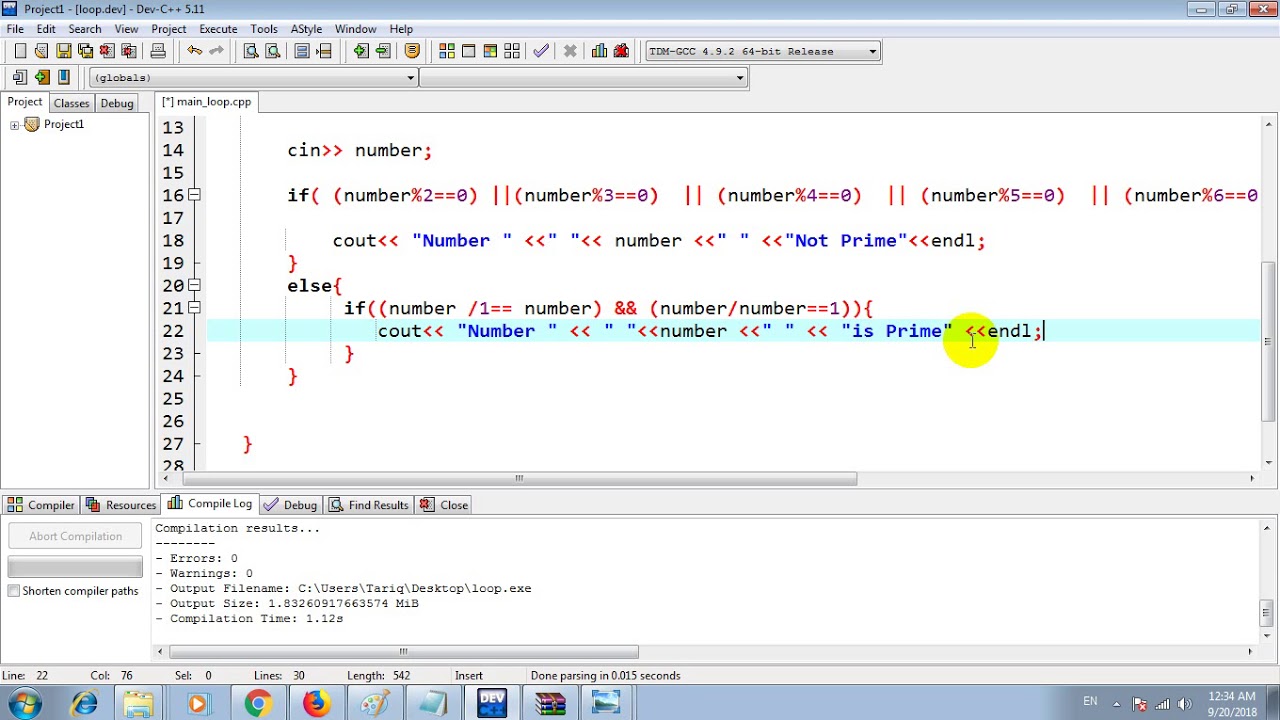1280x720 pixels.
Task: Click the Close All files toolbar icon
Action: pos(129,51)
